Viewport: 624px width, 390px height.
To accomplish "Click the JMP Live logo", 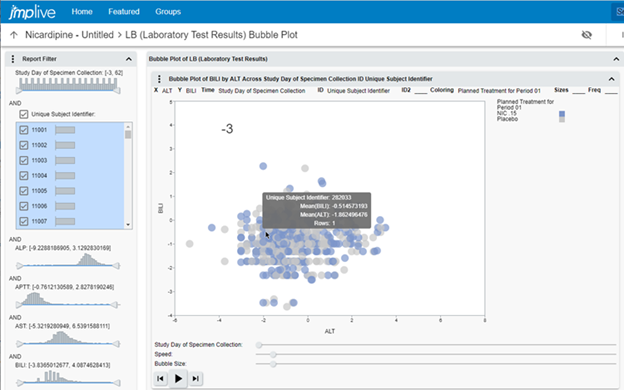I will pyautogui.click(x=32, y=12).
